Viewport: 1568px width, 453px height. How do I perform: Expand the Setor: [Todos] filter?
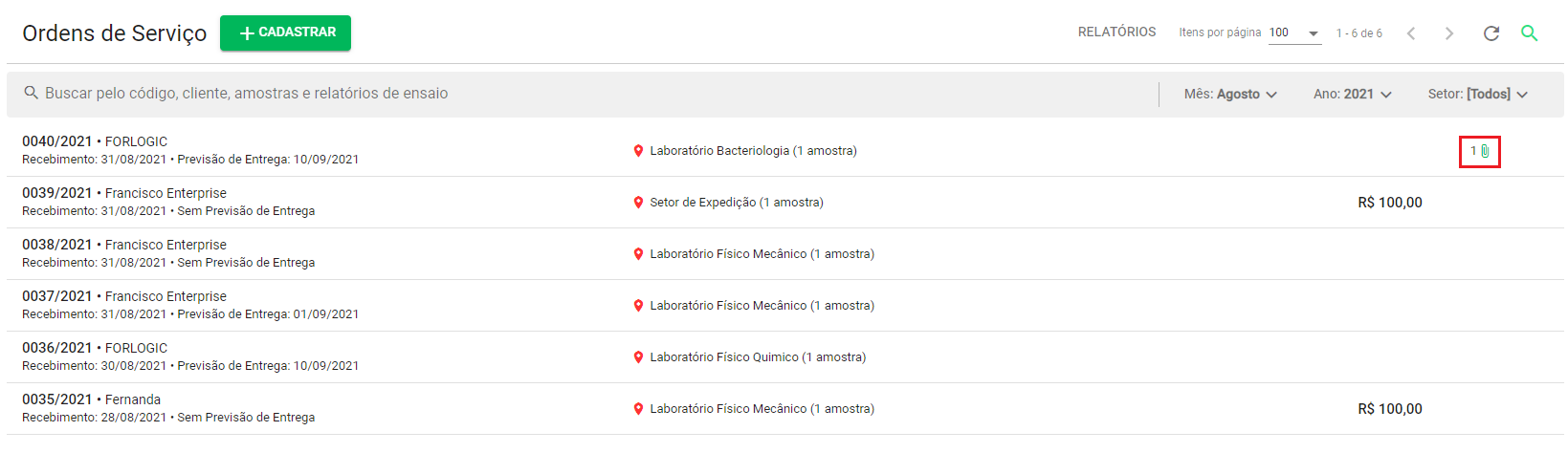coord(1478,94)
